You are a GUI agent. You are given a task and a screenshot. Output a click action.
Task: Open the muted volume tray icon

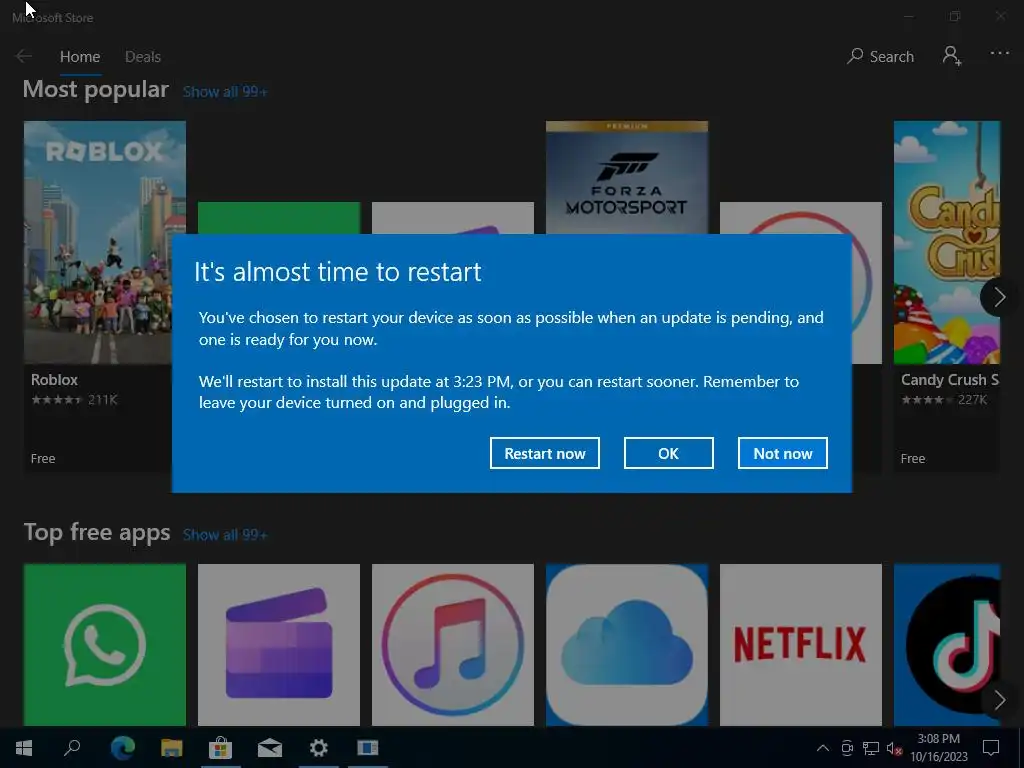894,749
